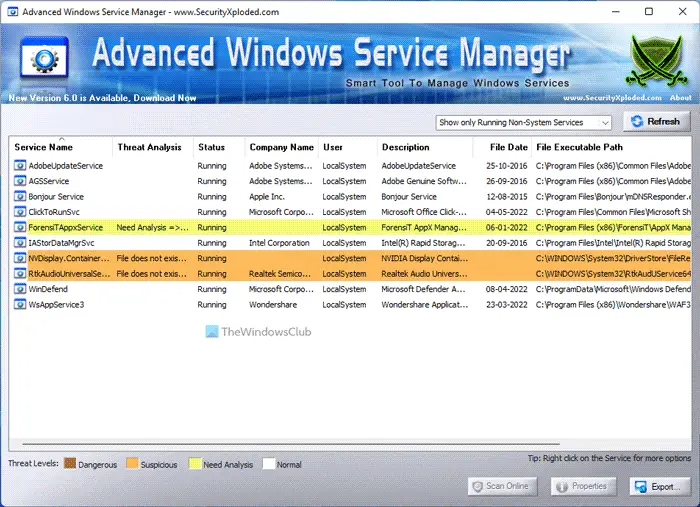Visit www.SecurityXploded.com banner link
Screen dimensions: 700x507
[612, 97]
